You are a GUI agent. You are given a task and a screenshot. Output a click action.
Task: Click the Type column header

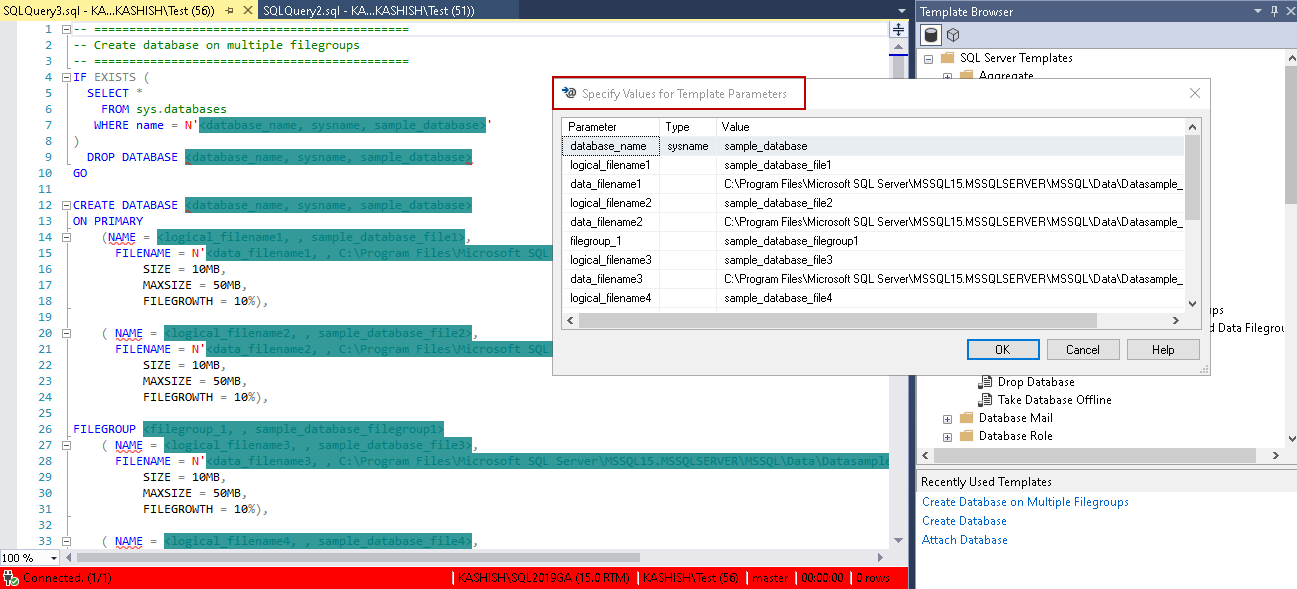click(688, 127)
